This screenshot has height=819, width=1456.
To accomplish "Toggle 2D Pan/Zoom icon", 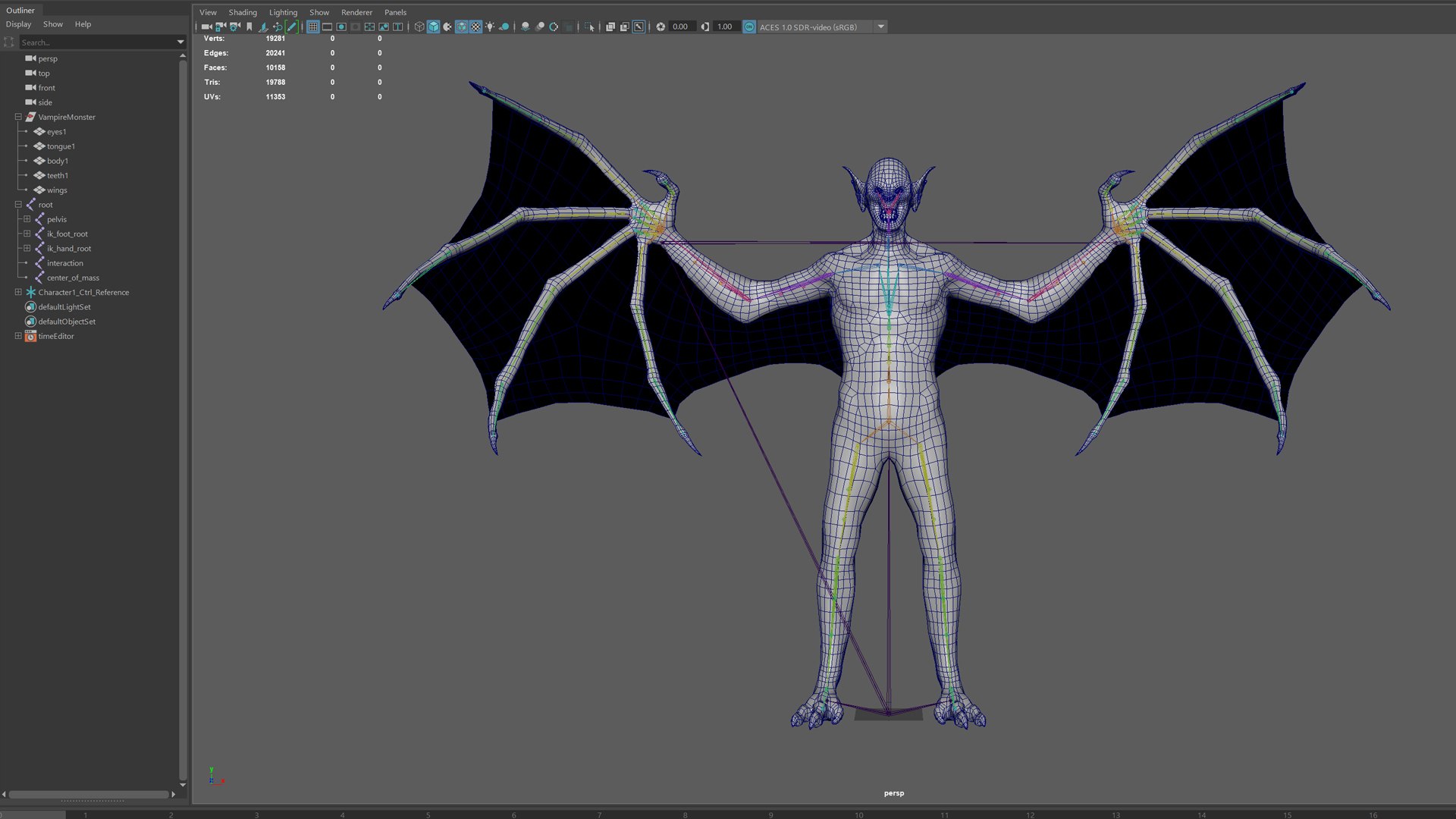I will coord(278,27).
